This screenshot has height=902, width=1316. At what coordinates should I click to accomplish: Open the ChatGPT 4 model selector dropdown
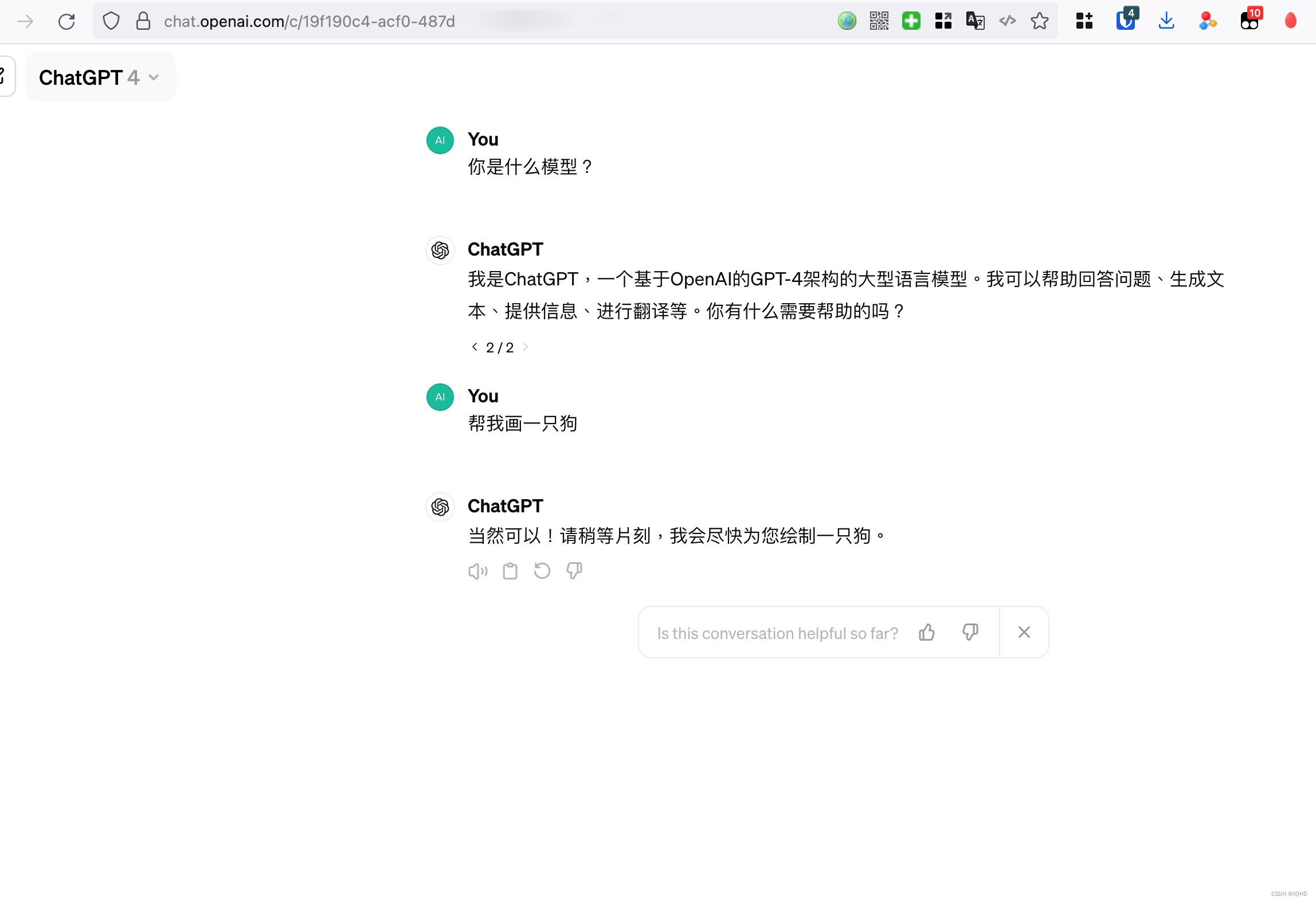[100, 76]
